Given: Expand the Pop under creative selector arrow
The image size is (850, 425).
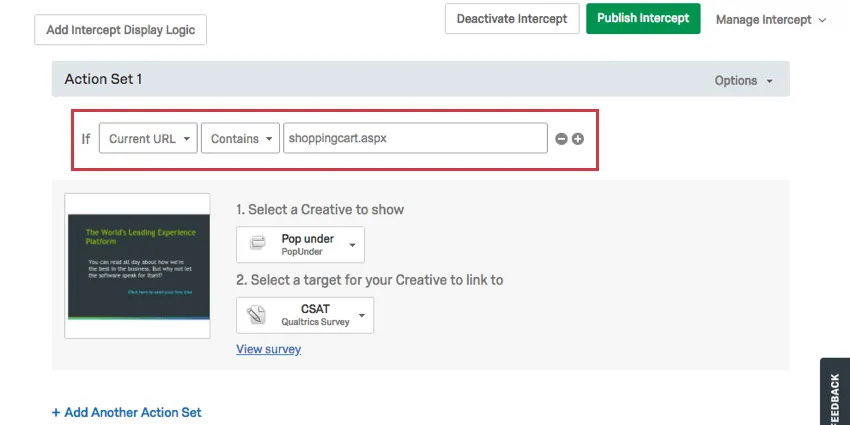Looking at the screenshot, I should [x=352, y=243].
